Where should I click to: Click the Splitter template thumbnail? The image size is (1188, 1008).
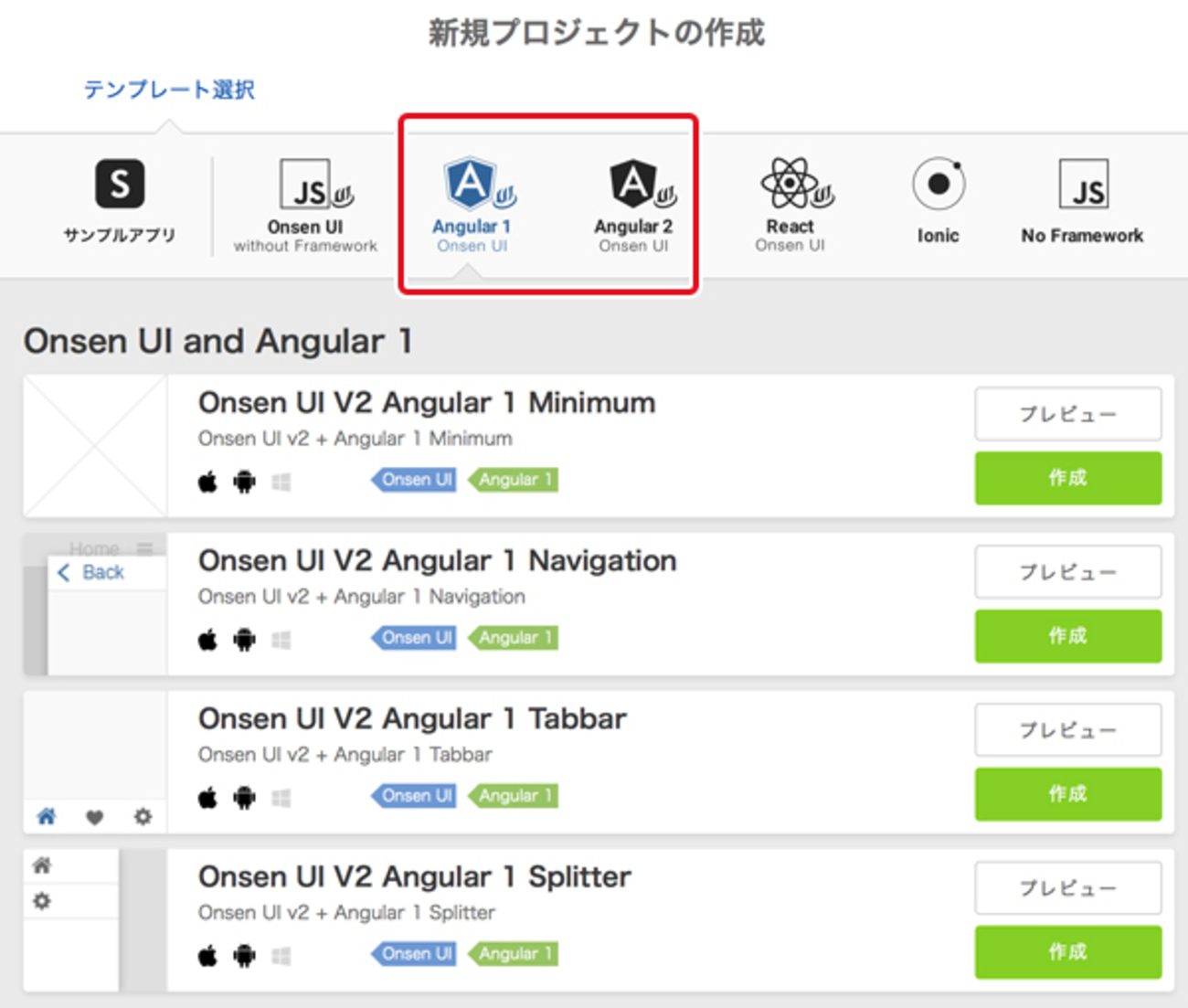coord(95,921)
